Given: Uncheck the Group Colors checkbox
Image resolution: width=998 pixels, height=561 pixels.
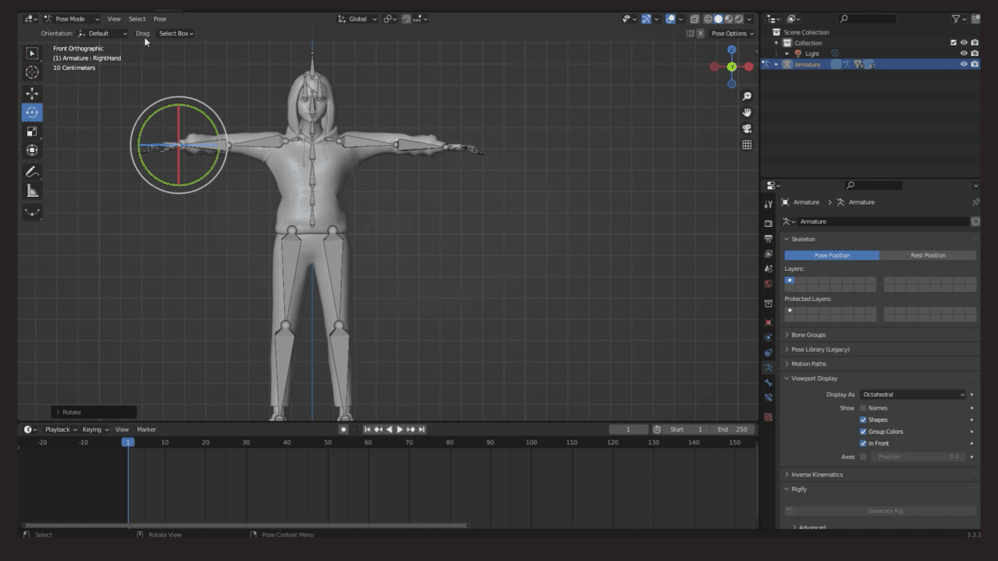Looking at the screenshot, I should tap(863, 432).
